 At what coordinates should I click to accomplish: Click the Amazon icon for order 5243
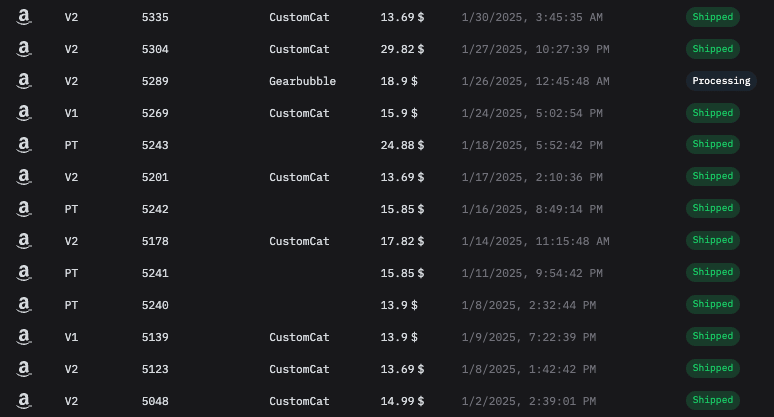click(22, 145)
